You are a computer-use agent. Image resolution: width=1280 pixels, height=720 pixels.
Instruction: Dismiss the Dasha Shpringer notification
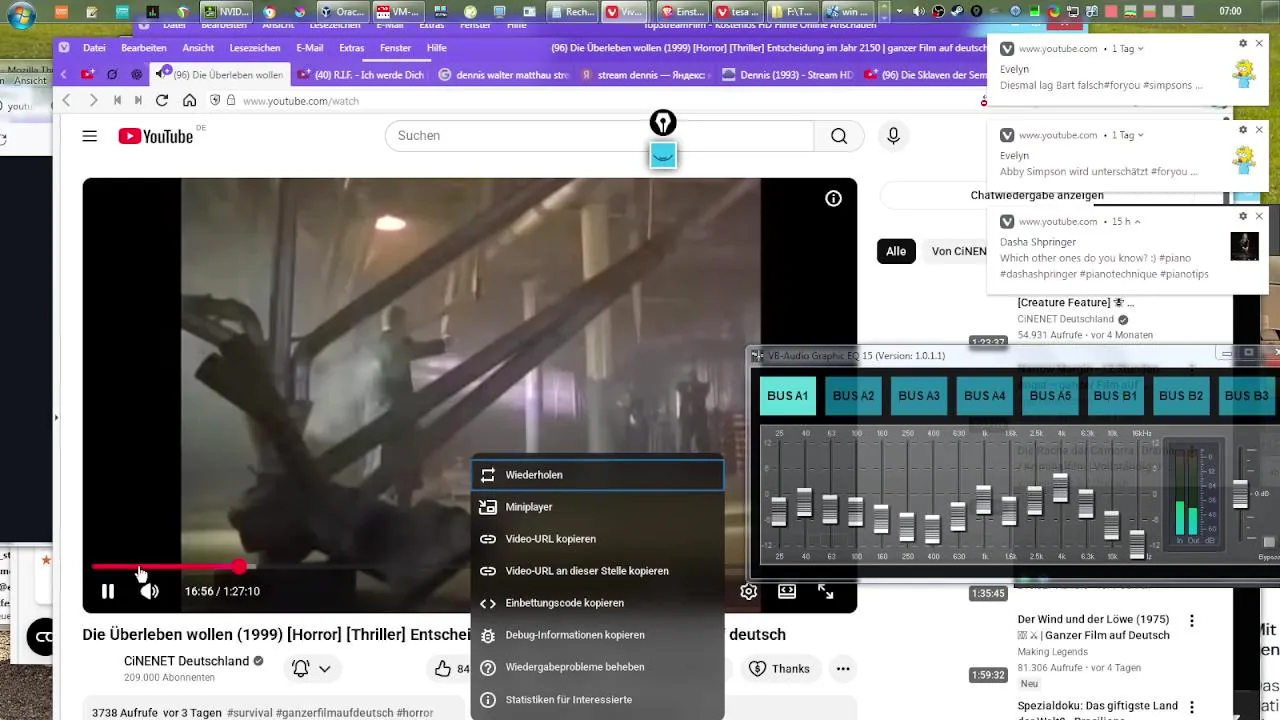pyautogui.click(x=1259, y=216)
